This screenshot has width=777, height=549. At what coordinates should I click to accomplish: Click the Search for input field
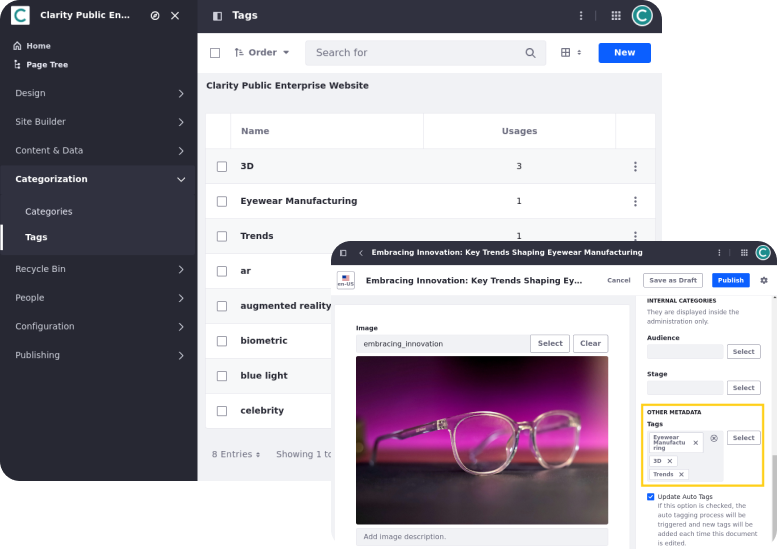coord(415,53)
